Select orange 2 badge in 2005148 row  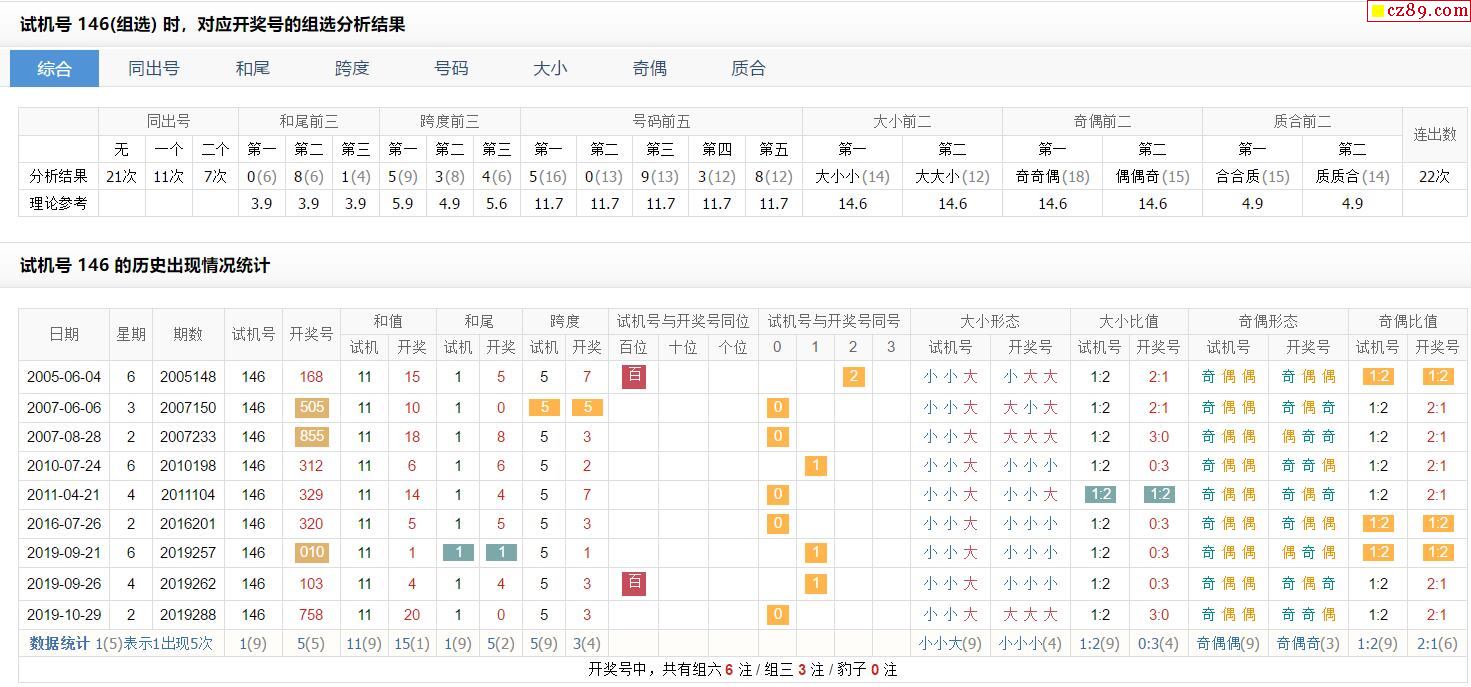(x=852, y=377)
